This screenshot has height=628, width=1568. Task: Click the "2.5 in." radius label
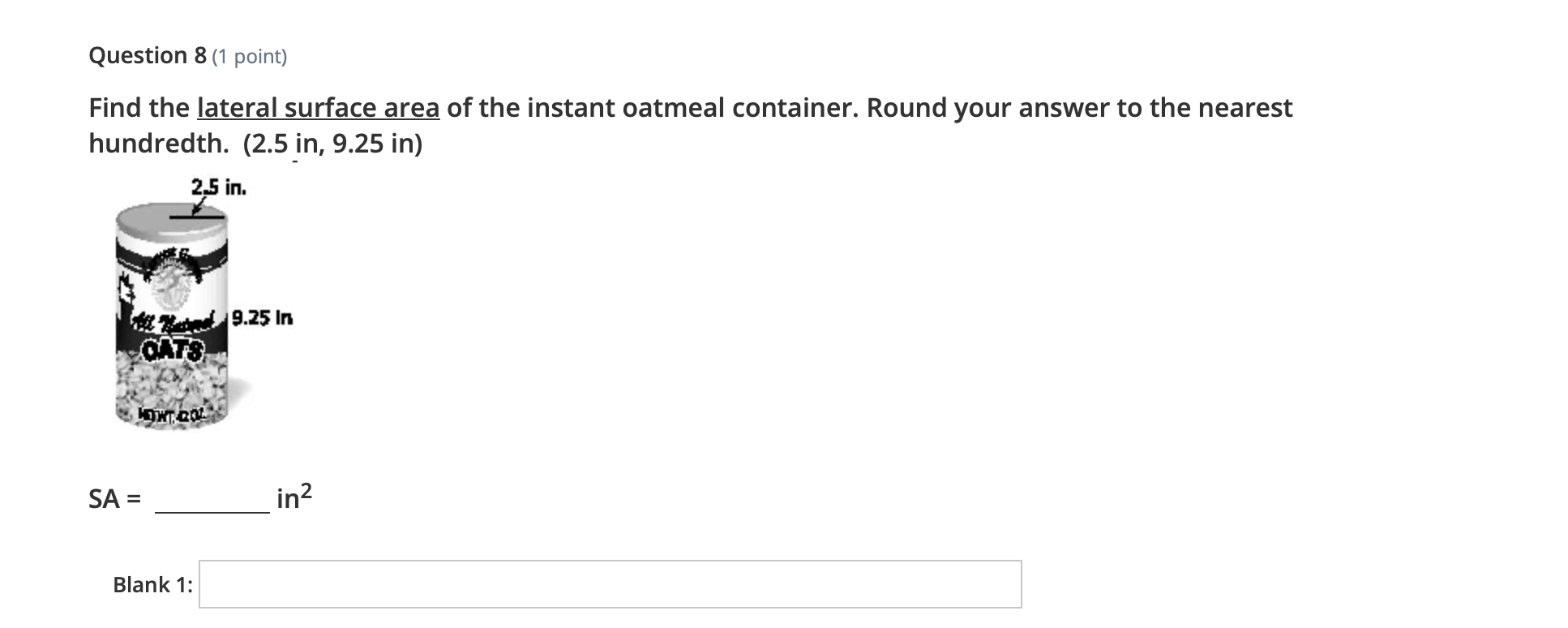[x=218, y=188]
